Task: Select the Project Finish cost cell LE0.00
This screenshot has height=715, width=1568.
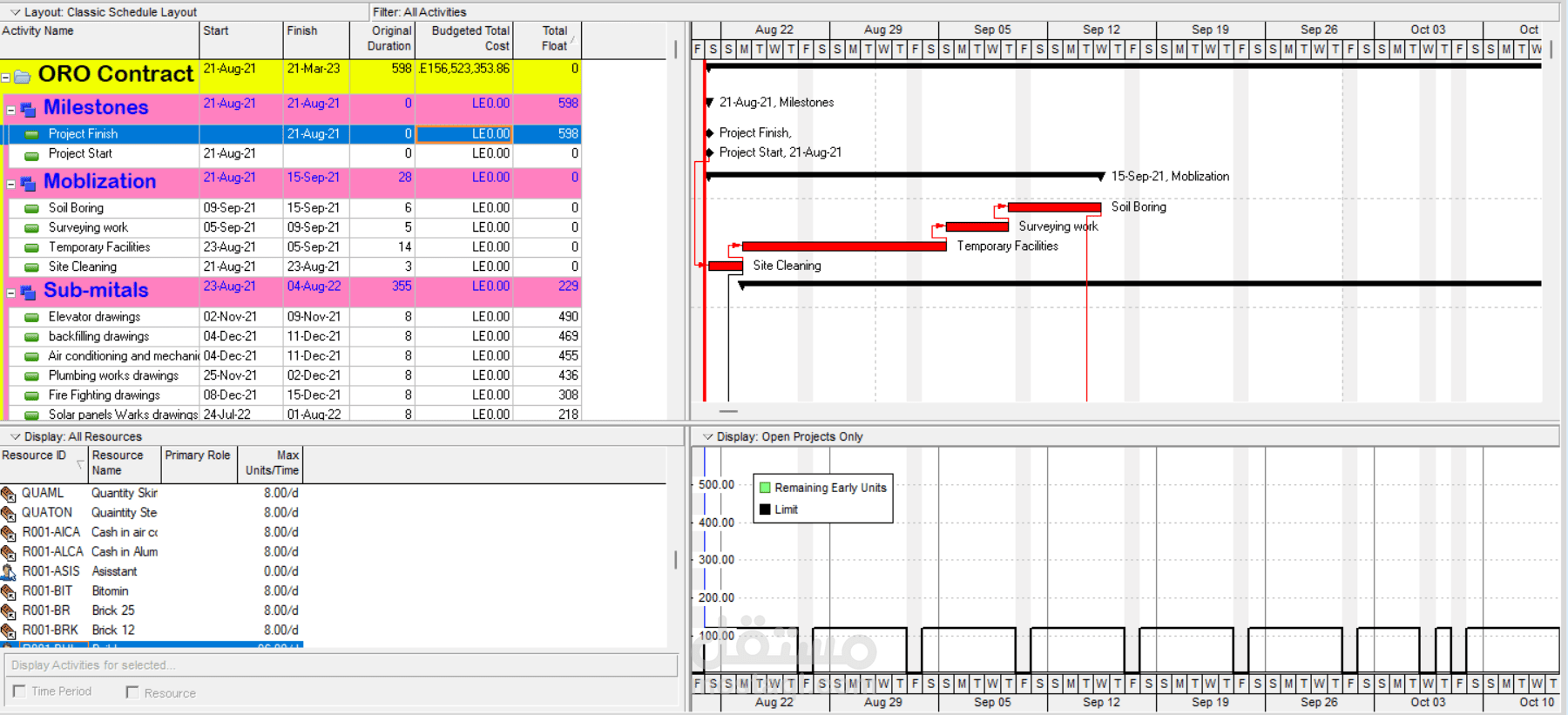Action: (463, 134)
